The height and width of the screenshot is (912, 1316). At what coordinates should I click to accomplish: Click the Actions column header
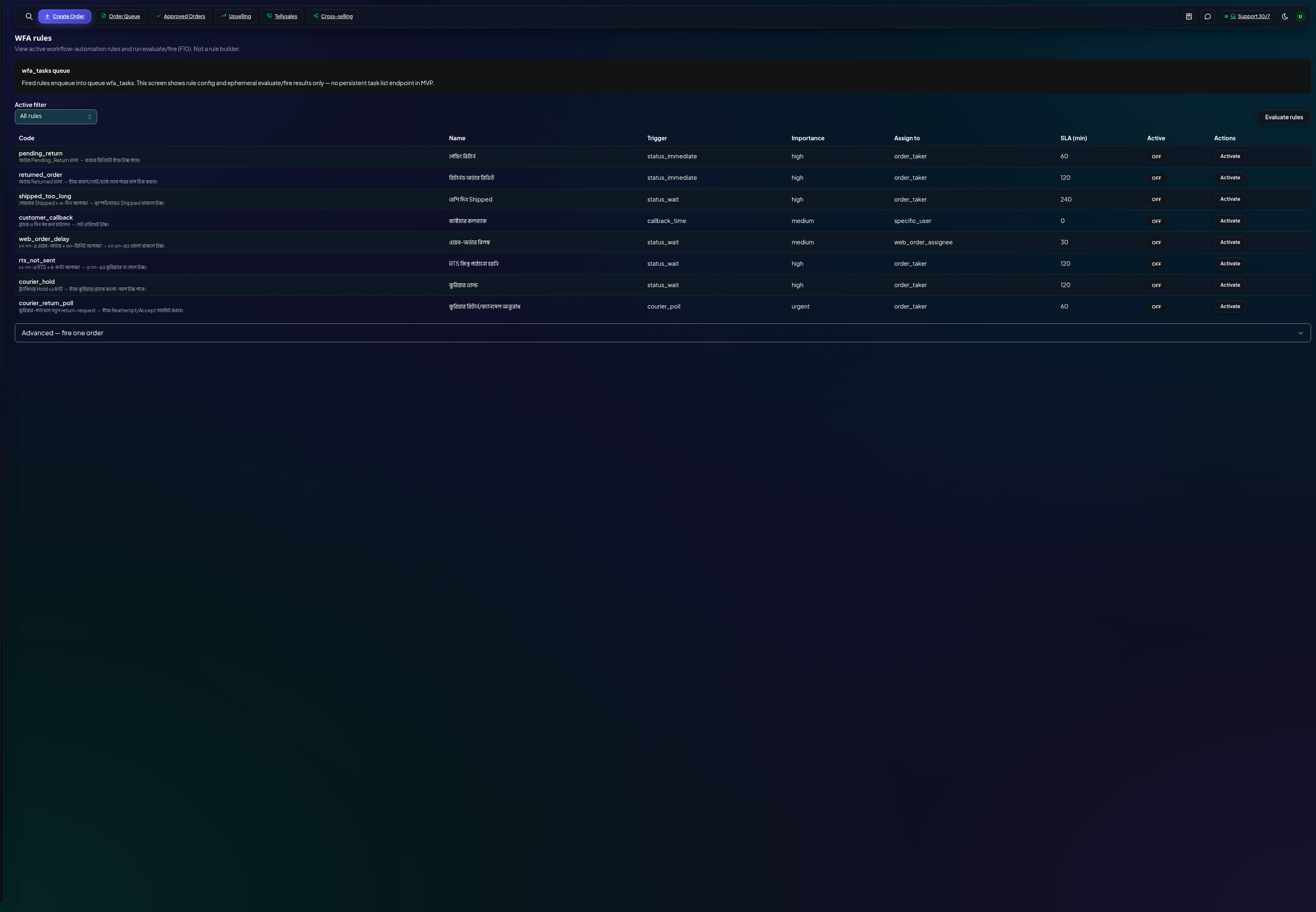(1225, 138)
